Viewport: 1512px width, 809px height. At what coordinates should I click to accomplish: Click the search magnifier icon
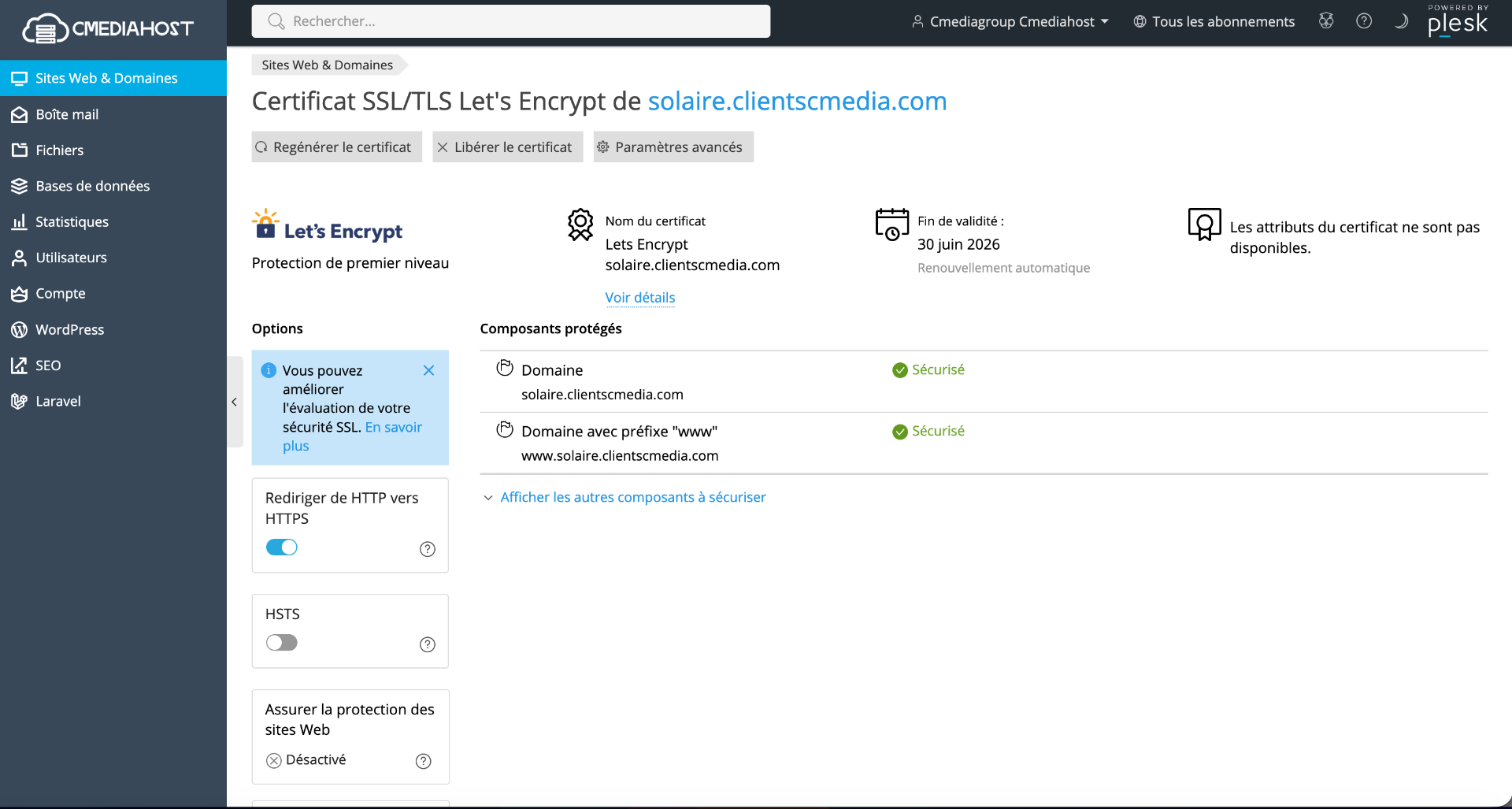276,21
